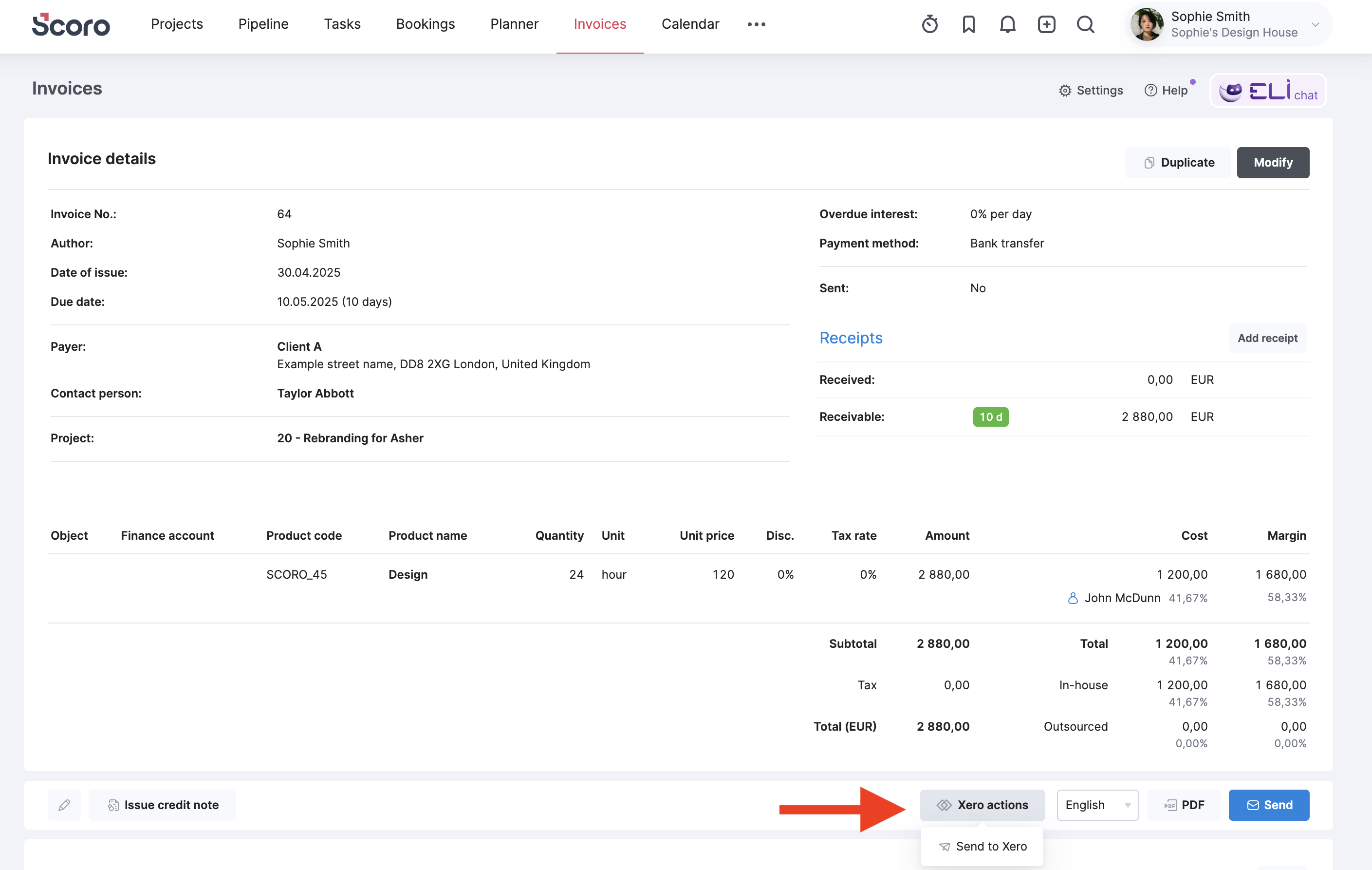This screenshot has width=1372, height=870.
Task: Start the time tracker stopwatch icon
Action: [x=929, y=24]
